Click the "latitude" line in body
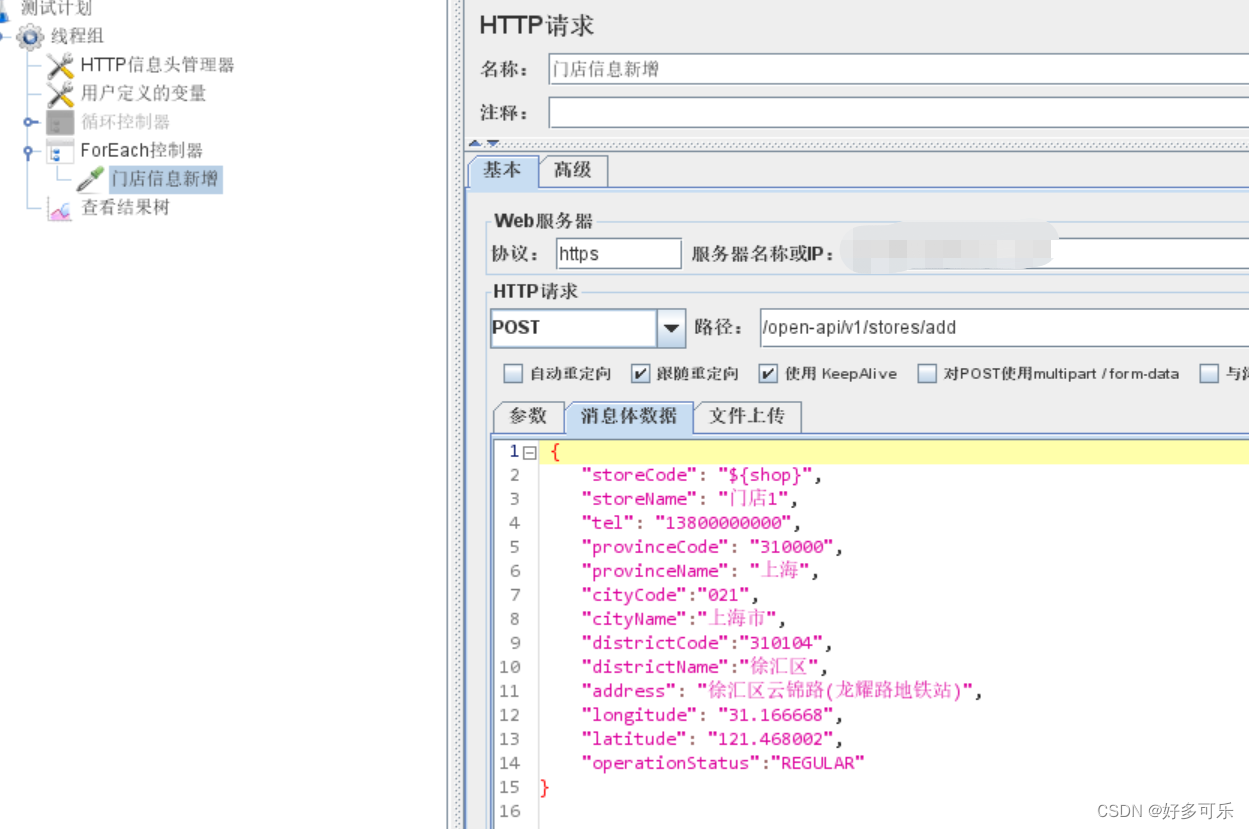Image resolution: width=1249 pixels, height=829 pixels. pyautogui.click(x=713, y=739)
